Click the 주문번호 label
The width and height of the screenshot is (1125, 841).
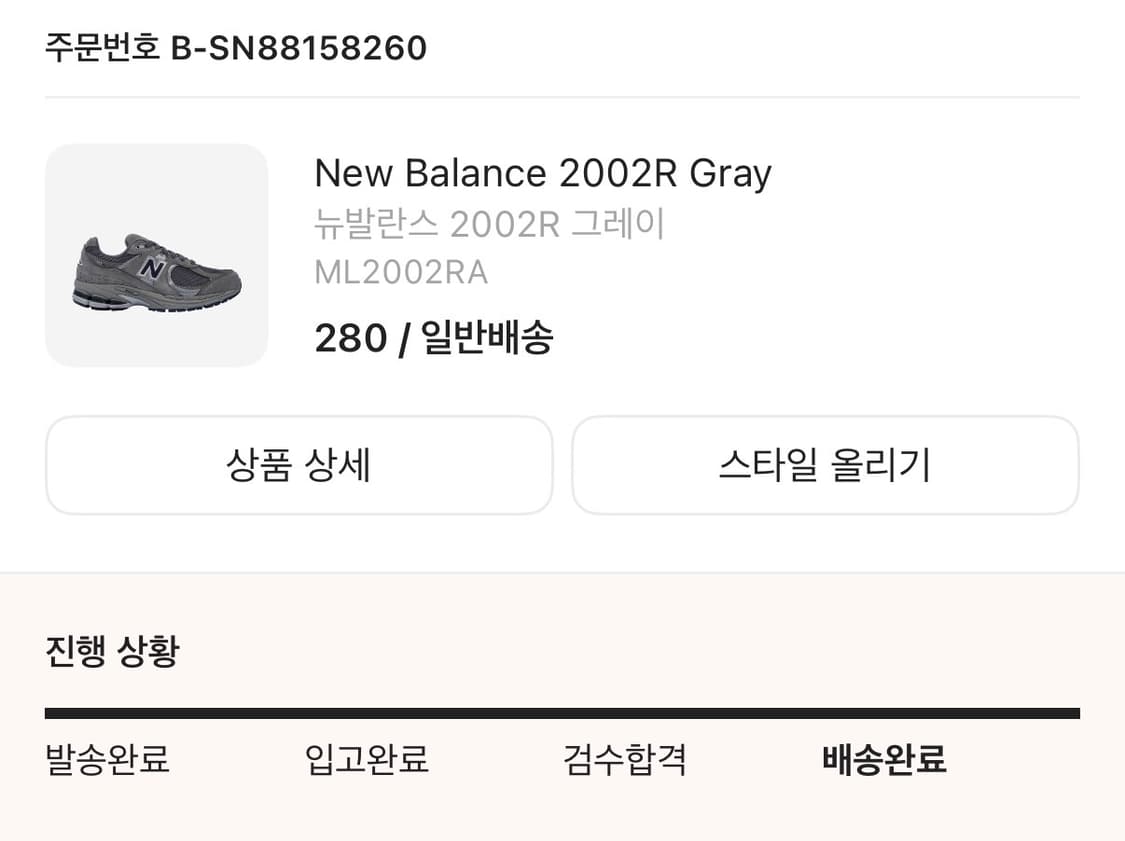pyautogui.click(x=102, y=47)
